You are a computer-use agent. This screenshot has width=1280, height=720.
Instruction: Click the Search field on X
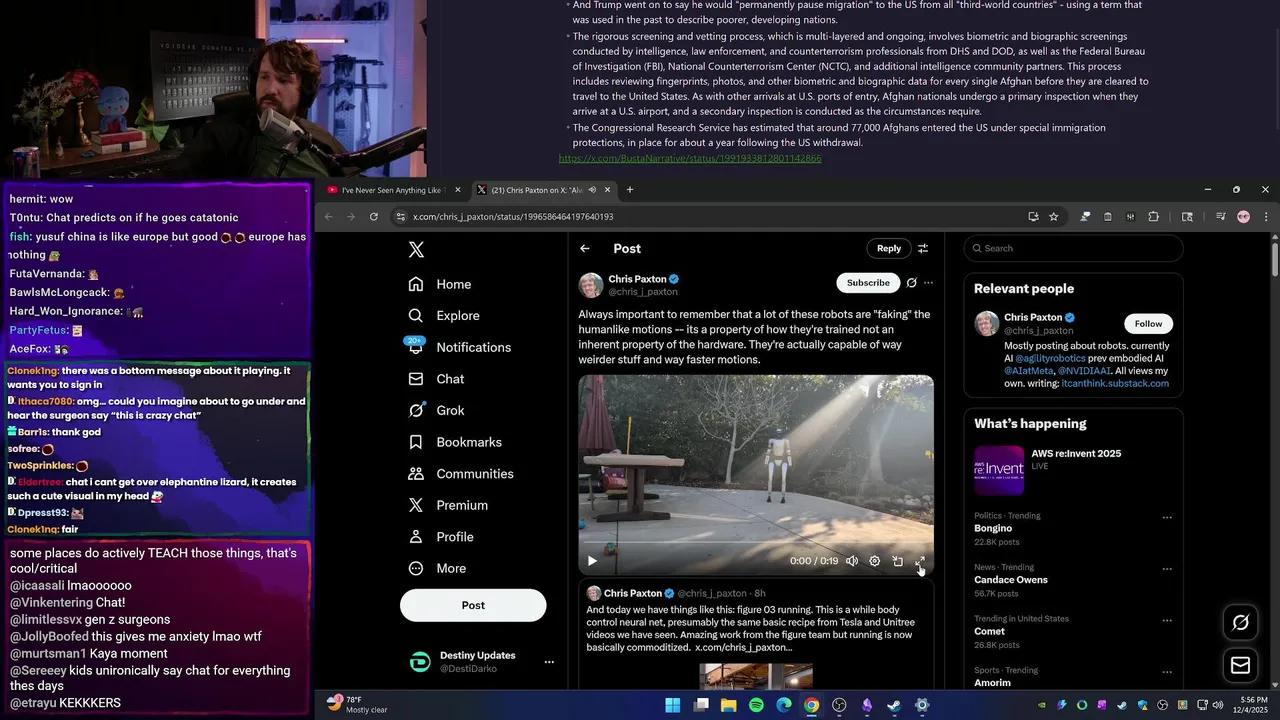point(1073,248)
